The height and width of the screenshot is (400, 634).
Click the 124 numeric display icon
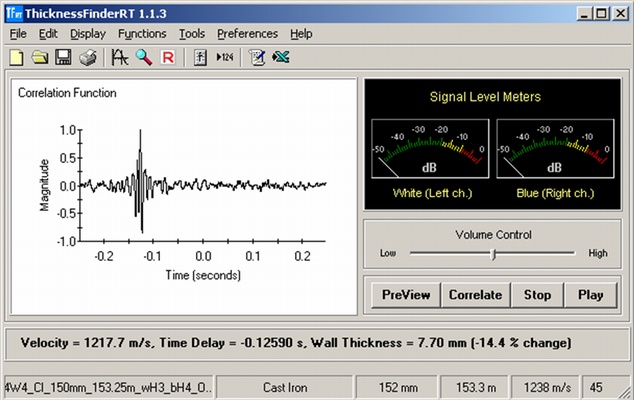(x=225, y=58)
